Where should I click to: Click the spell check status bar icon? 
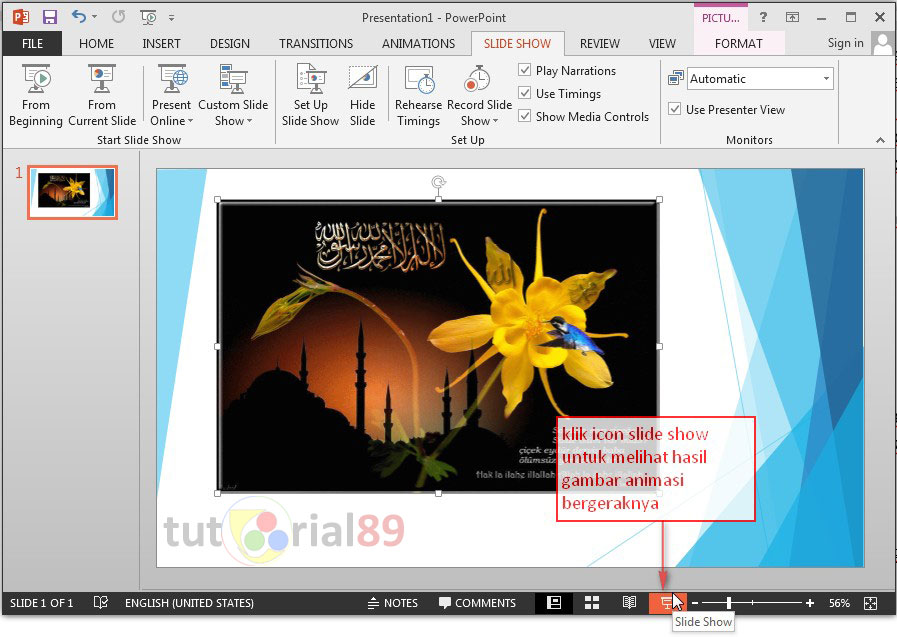(101, 603)
